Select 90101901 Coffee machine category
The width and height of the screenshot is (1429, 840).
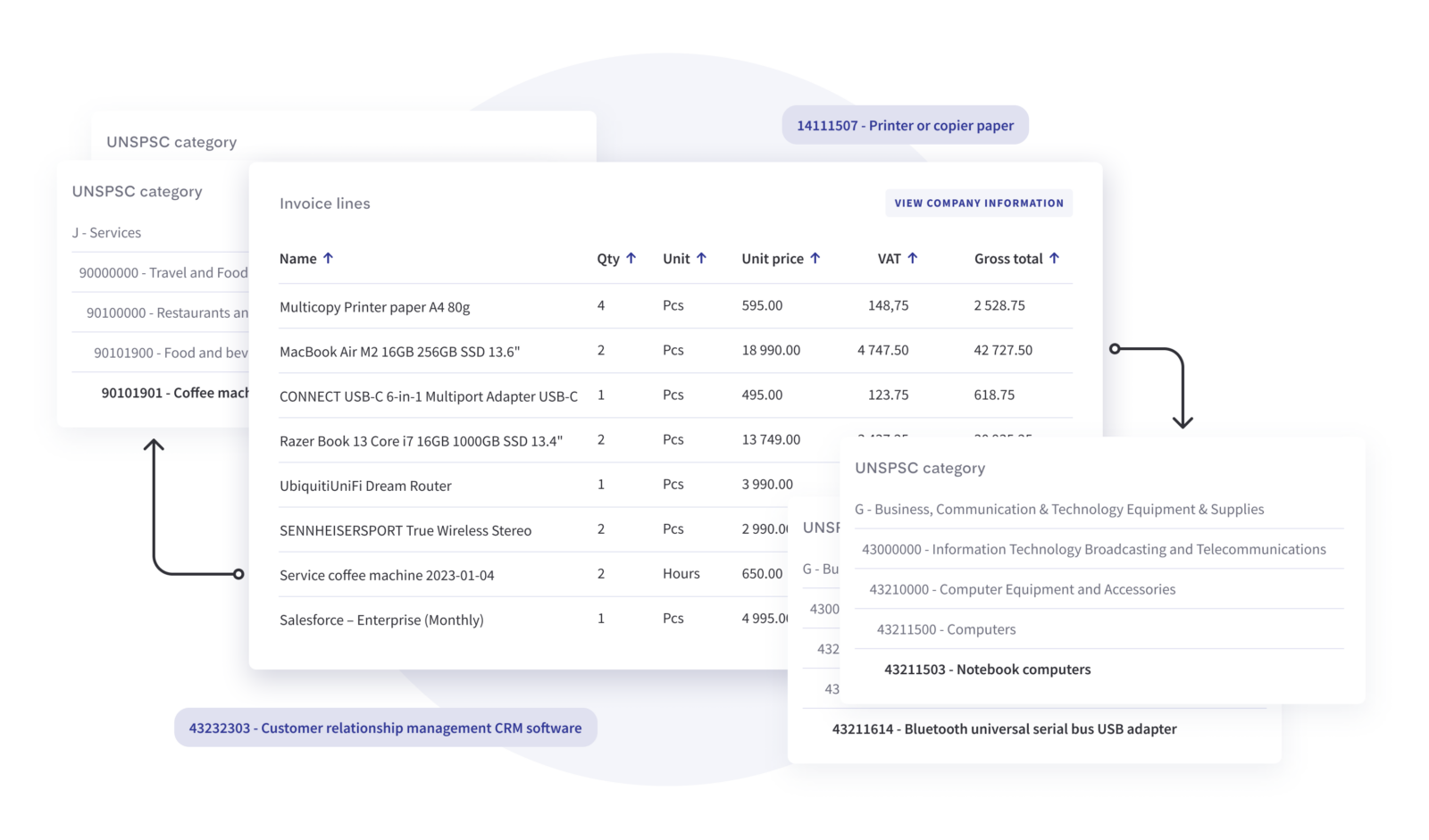click(x=174, y=393)
